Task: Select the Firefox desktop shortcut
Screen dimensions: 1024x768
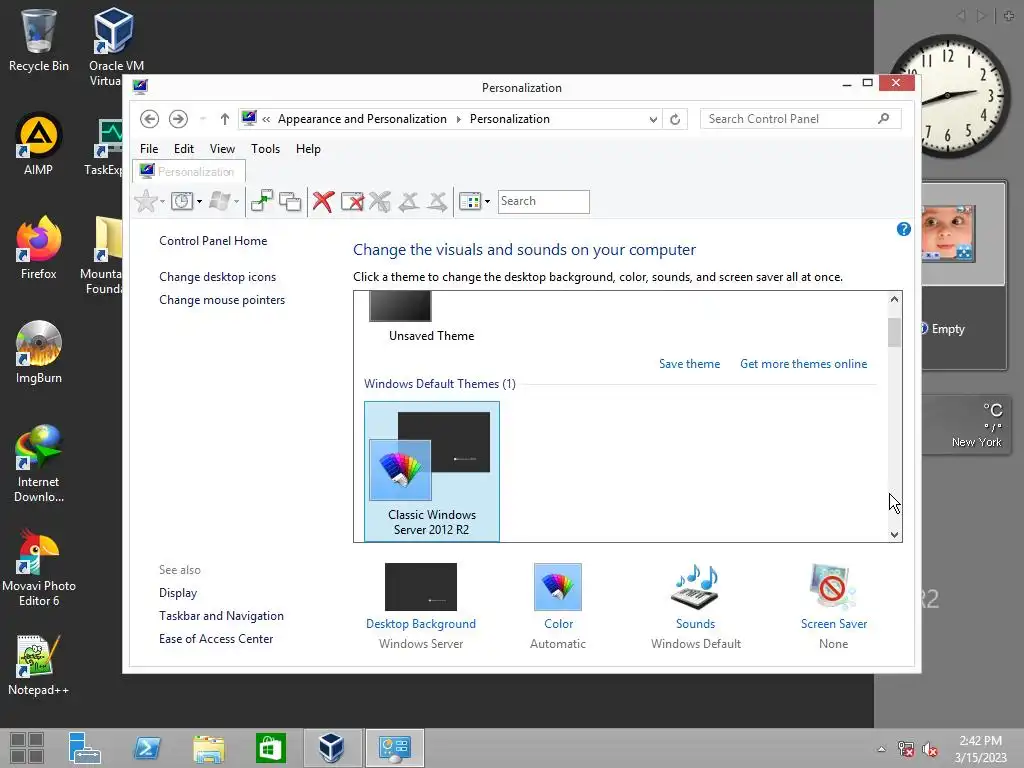Action: point(39,248)
